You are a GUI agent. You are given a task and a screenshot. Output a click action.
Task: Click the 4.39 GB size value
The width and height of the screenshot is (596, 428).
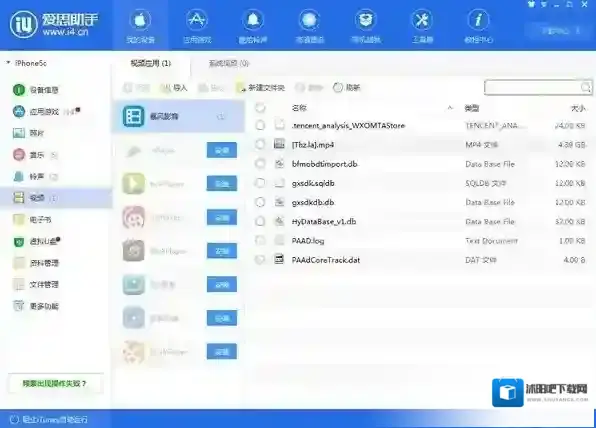571,145
